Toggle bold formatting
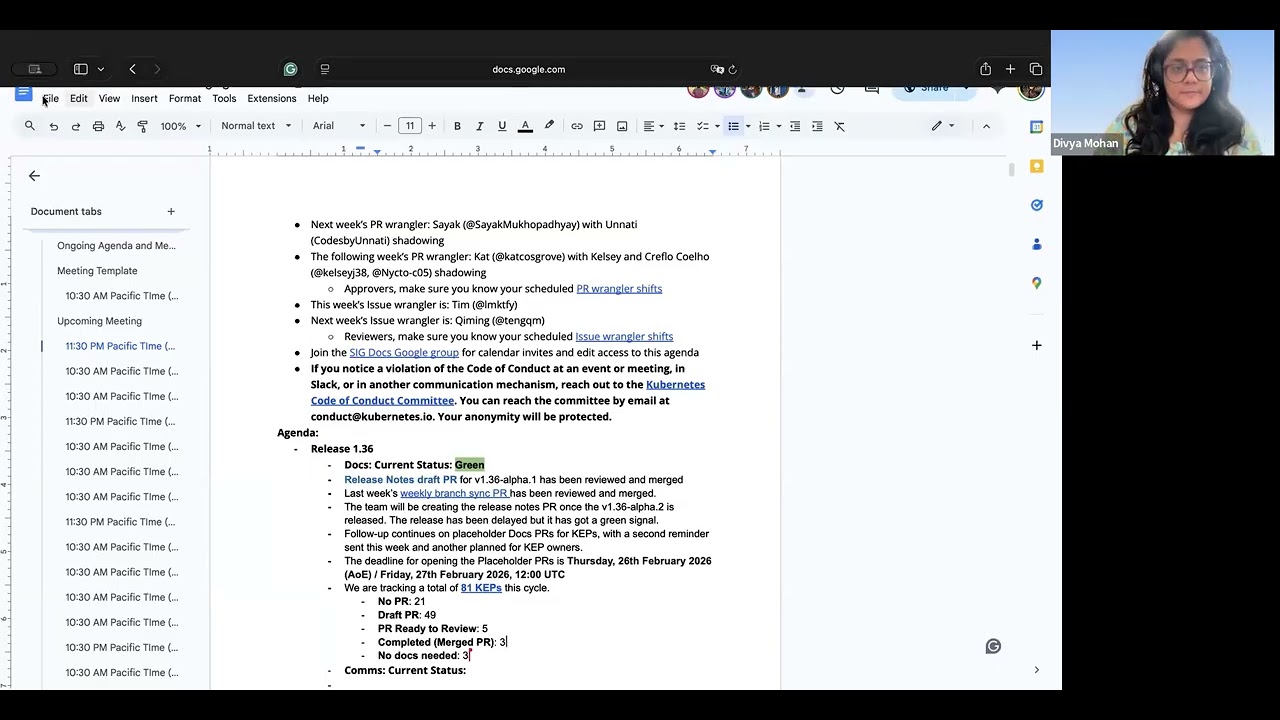This screenshot has width=1280, height=720. [457, 126]
